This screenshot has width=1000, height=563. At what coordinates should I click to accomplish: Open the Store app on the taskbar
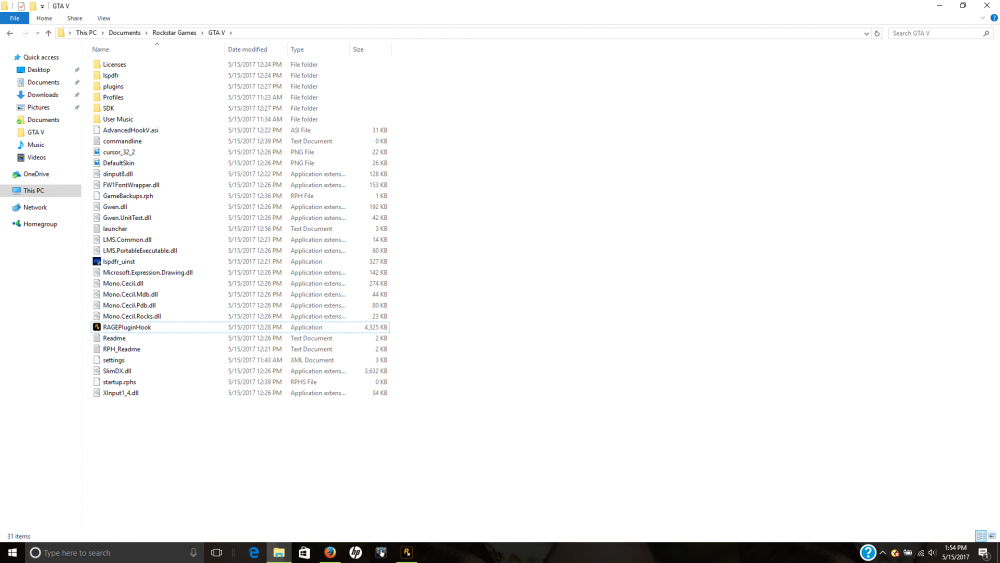(304, 553)
